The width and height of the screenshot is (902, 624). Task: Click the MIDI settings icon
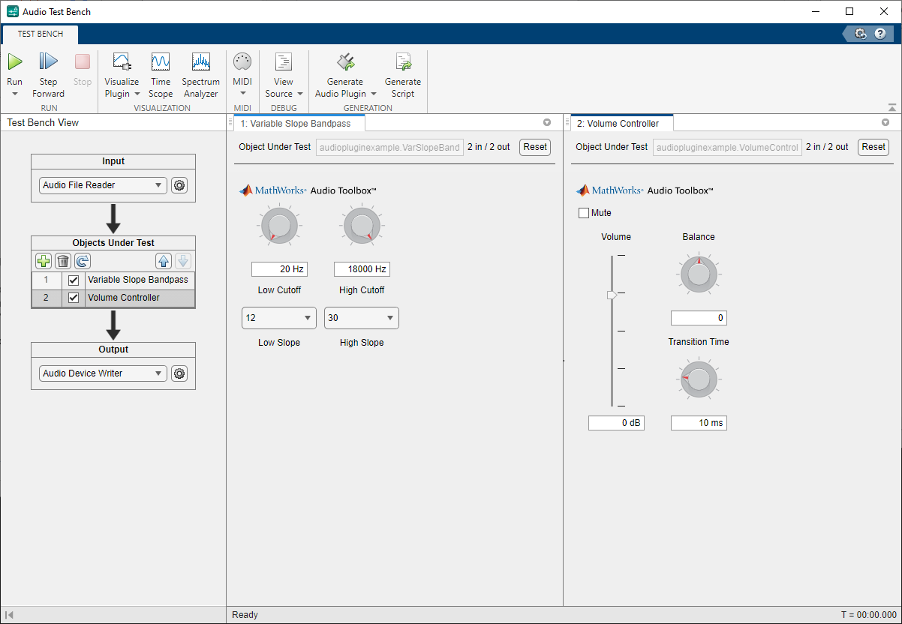[241, 62]
